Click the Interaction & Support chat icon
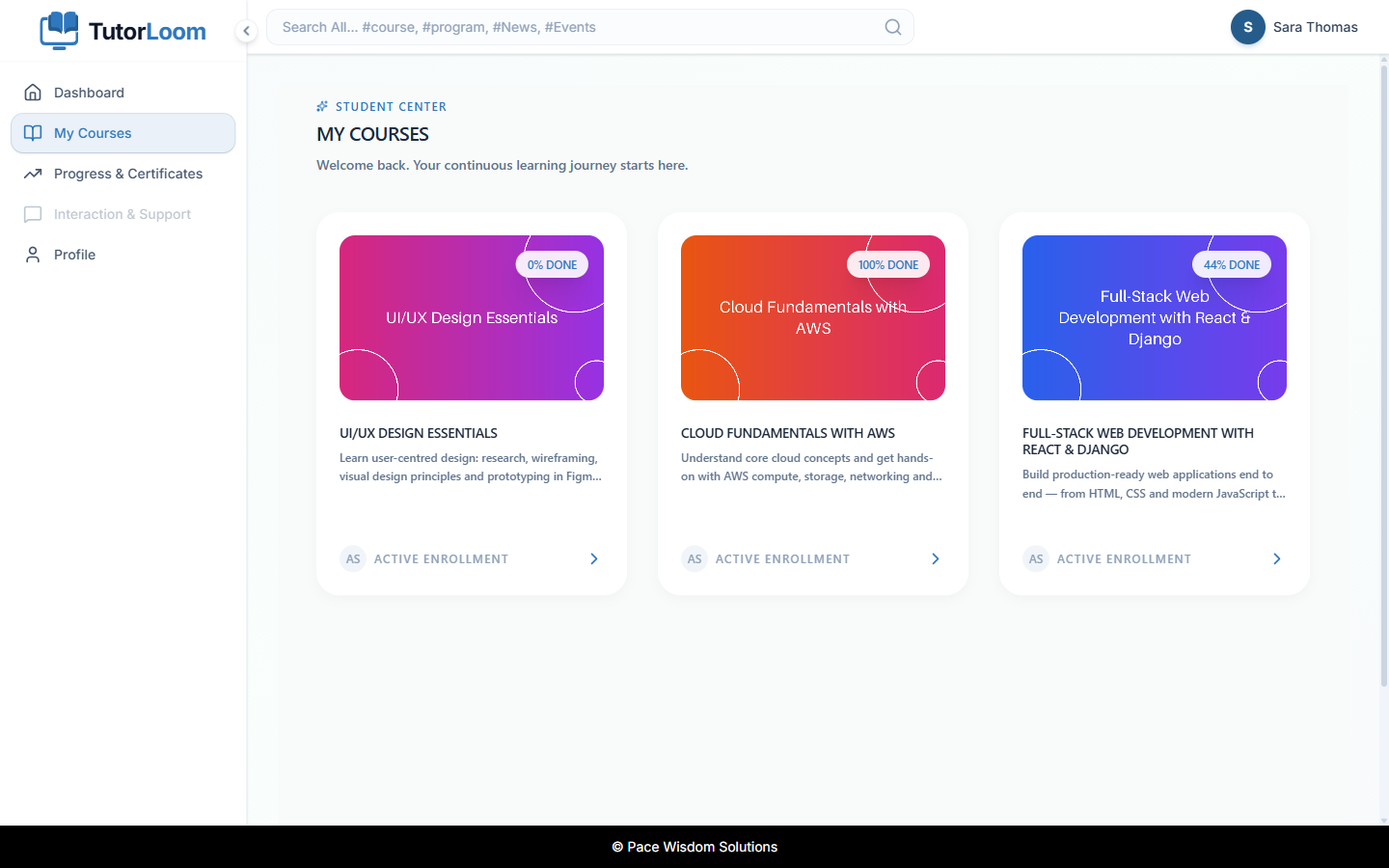Screen dimensions: 1389x868 pyautogui.click(x=33, y=214)
